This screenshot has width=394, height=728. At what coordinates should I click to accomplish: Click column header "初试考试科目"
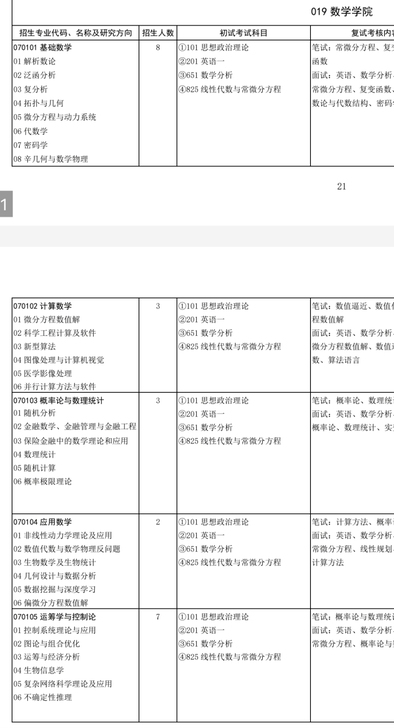click(244, 33)
